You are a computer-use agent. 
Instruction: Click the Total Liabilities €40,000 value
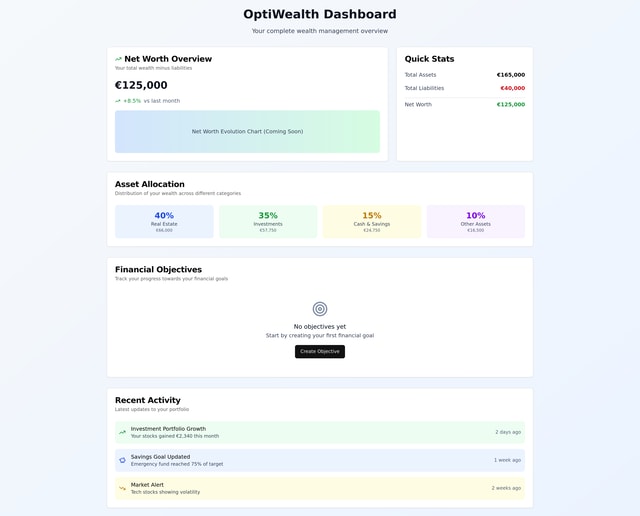click(x=513, y=88)
